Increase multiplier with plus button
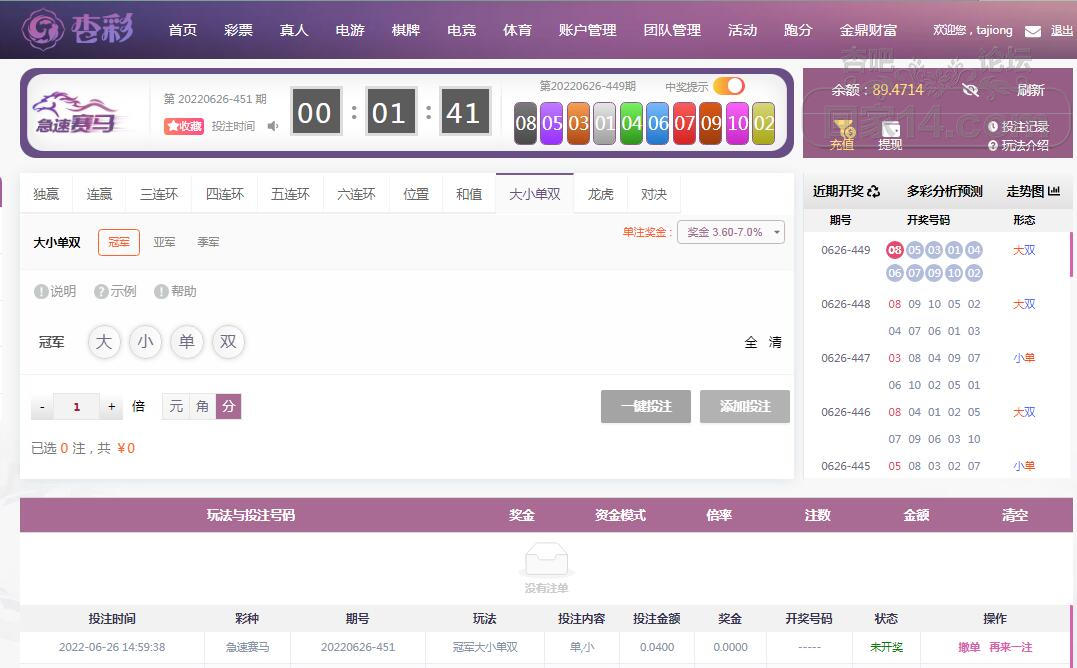The width and height of the screenshot is (1077, 668). tap(111, 406)
